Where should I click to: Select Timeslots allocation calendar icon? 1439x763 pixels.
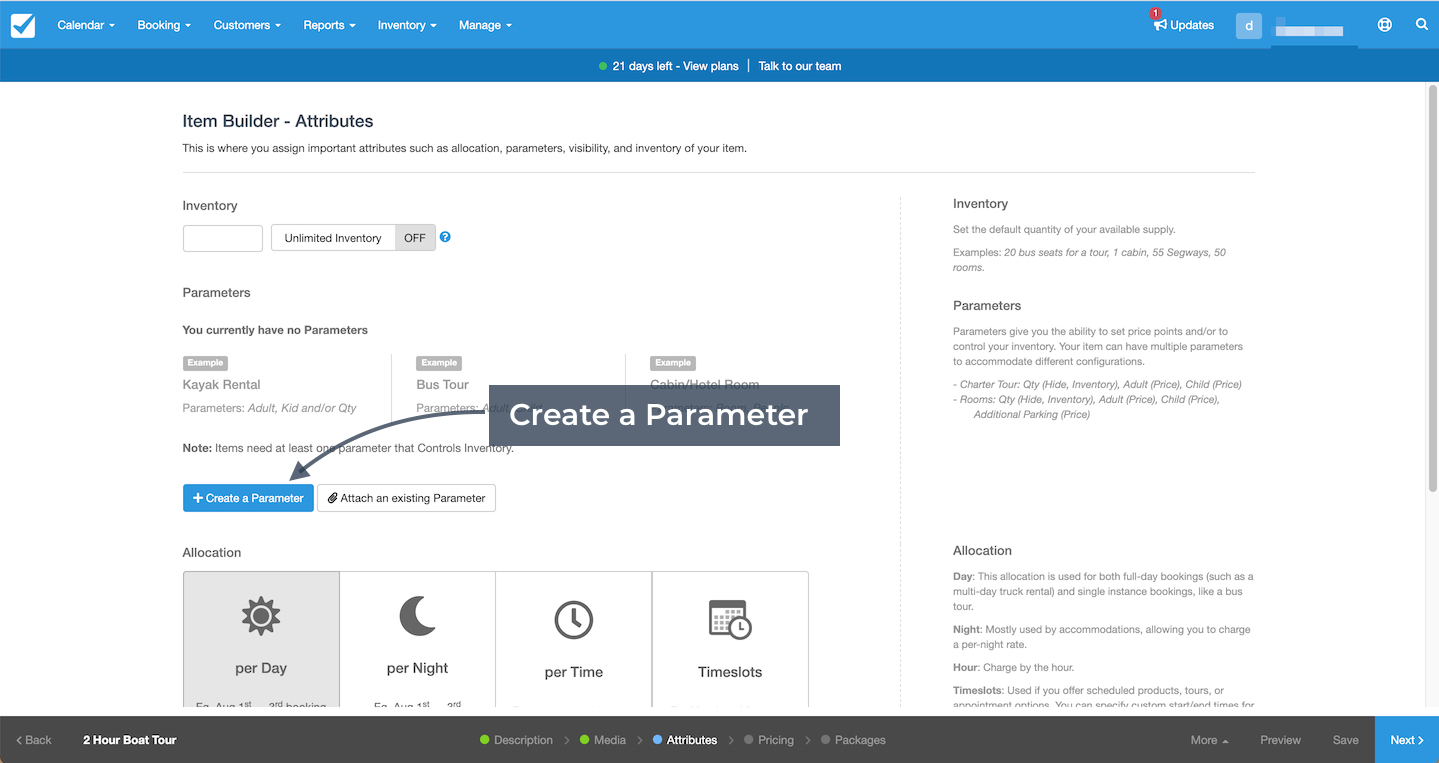(x=730, y=620)
